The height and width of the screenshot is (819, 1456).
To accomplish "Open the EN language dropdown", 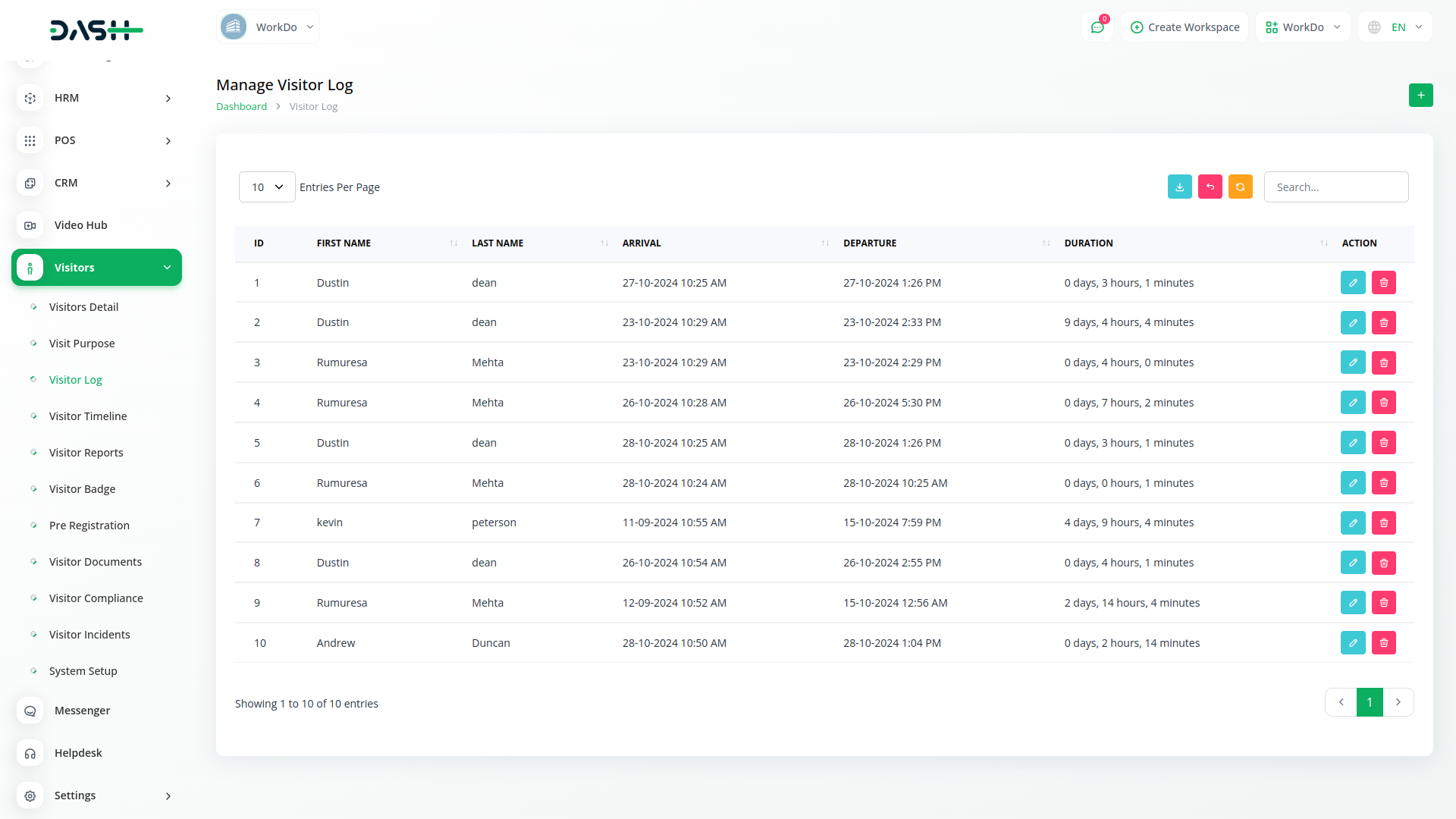I will tap(1395, 27).
